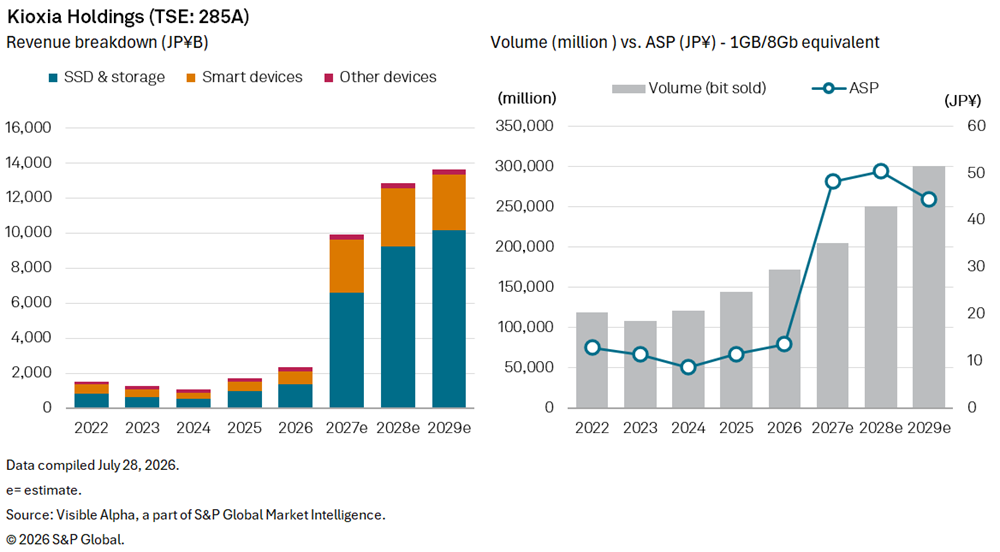Viewport: 1000px width, 552px height.
Task: Click the 2027e Smart devices bar segment
Action: point(347,266)
